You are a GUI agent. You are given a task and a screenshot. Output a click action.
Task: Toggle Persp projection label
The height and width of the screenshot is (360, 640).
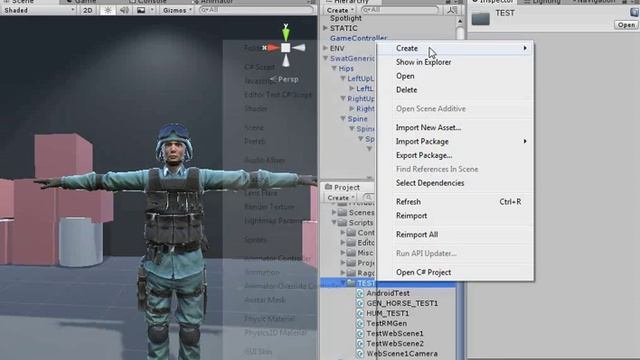pyautogui.click(x=284, y=79)
